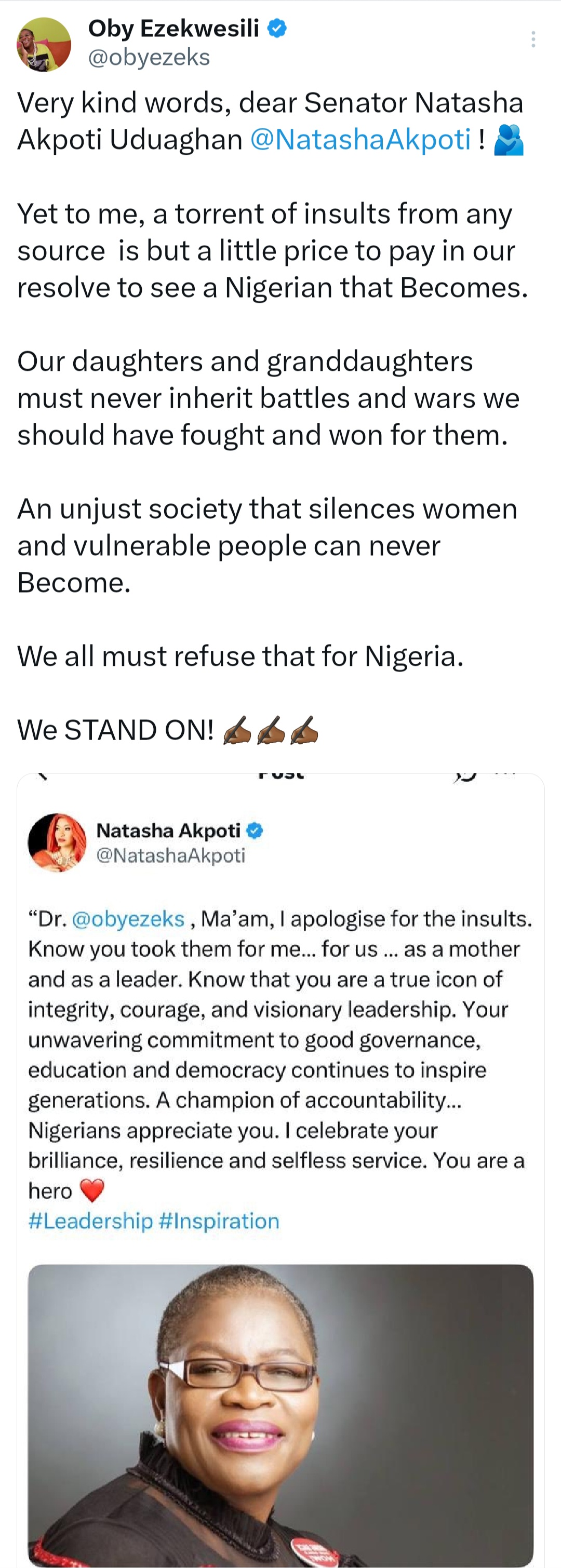Click the verified badge beside Oby Ezekwesili
The width and height of the screenshot is (561, 1568).
[277, 28]
